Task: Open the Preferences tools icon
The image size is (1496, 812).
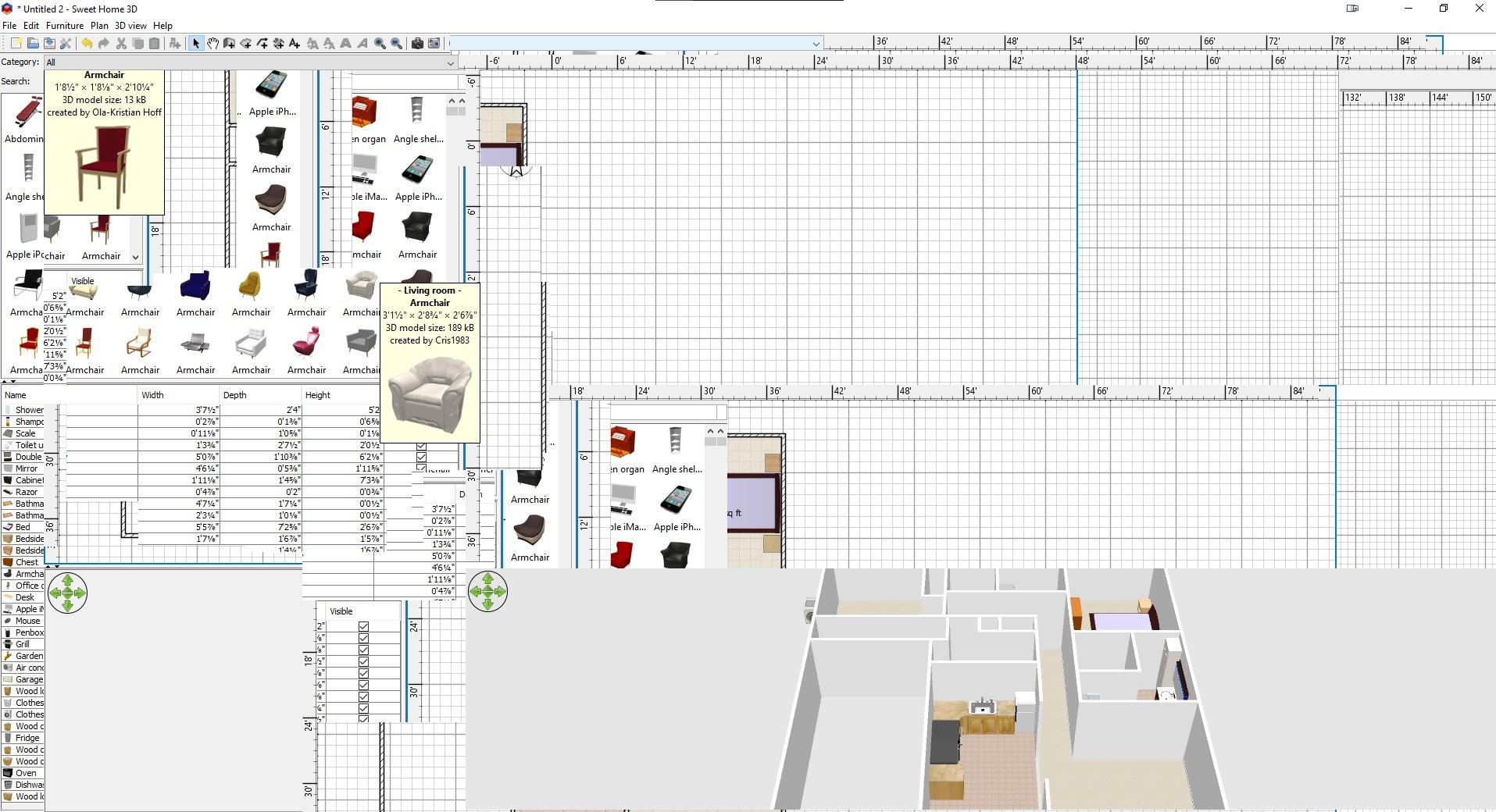Action: (66, 44)
